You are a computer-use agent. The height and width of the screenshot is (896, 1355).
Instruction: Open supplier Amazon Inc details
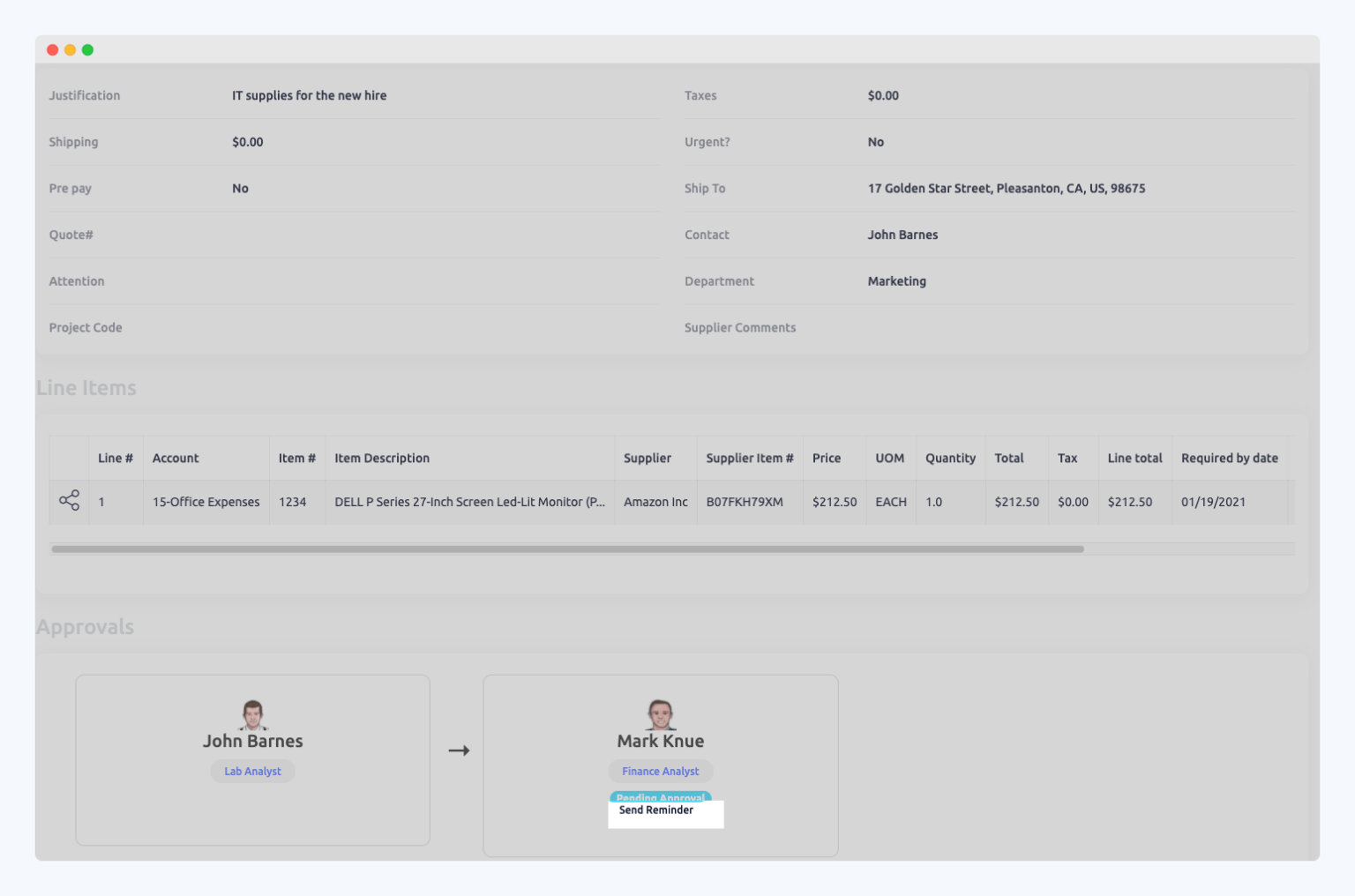tap(655, 501)
